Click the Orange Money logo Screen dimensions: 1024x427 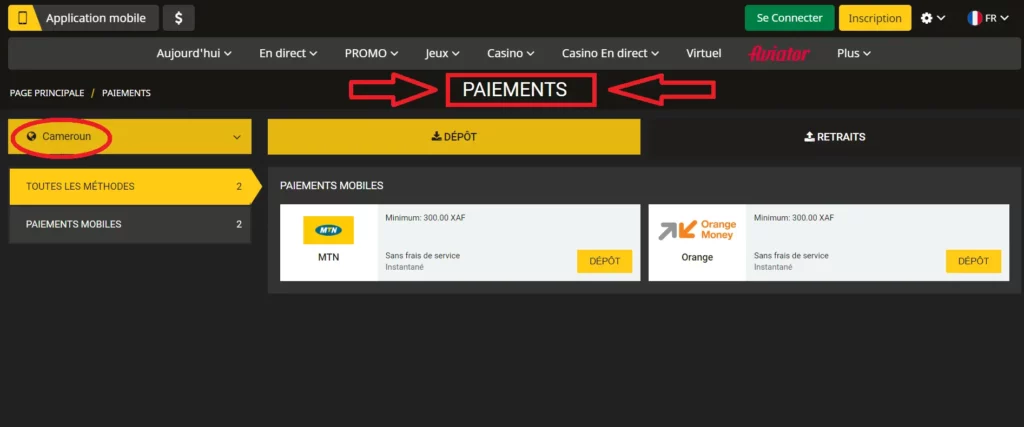697,230
